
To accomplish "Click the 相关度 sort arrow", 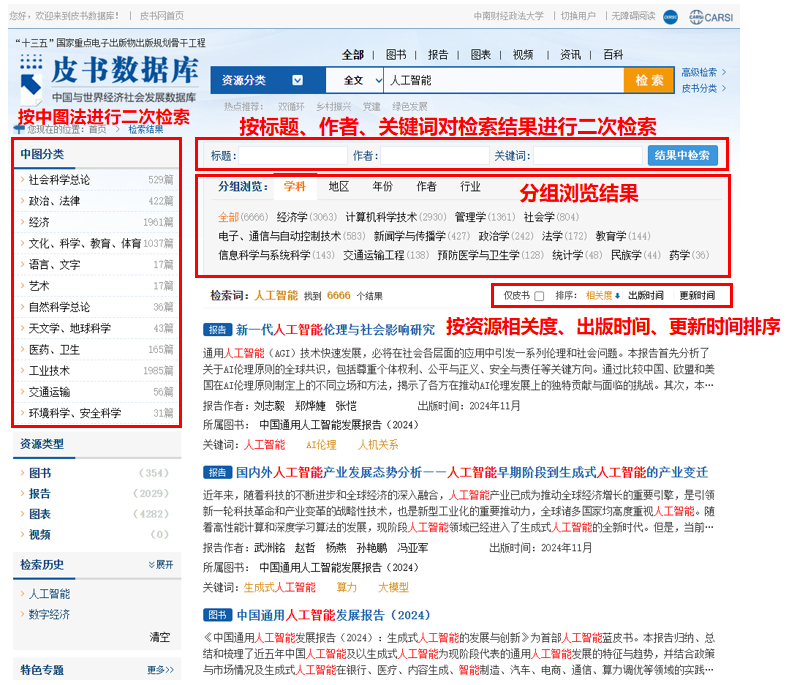I will click(617, 296).
